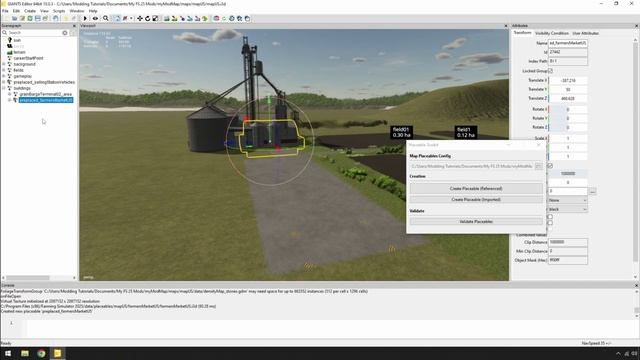Click the ellipsis button in Attributes panel
The width and height of the screenshot is (640, 360).
593,191
